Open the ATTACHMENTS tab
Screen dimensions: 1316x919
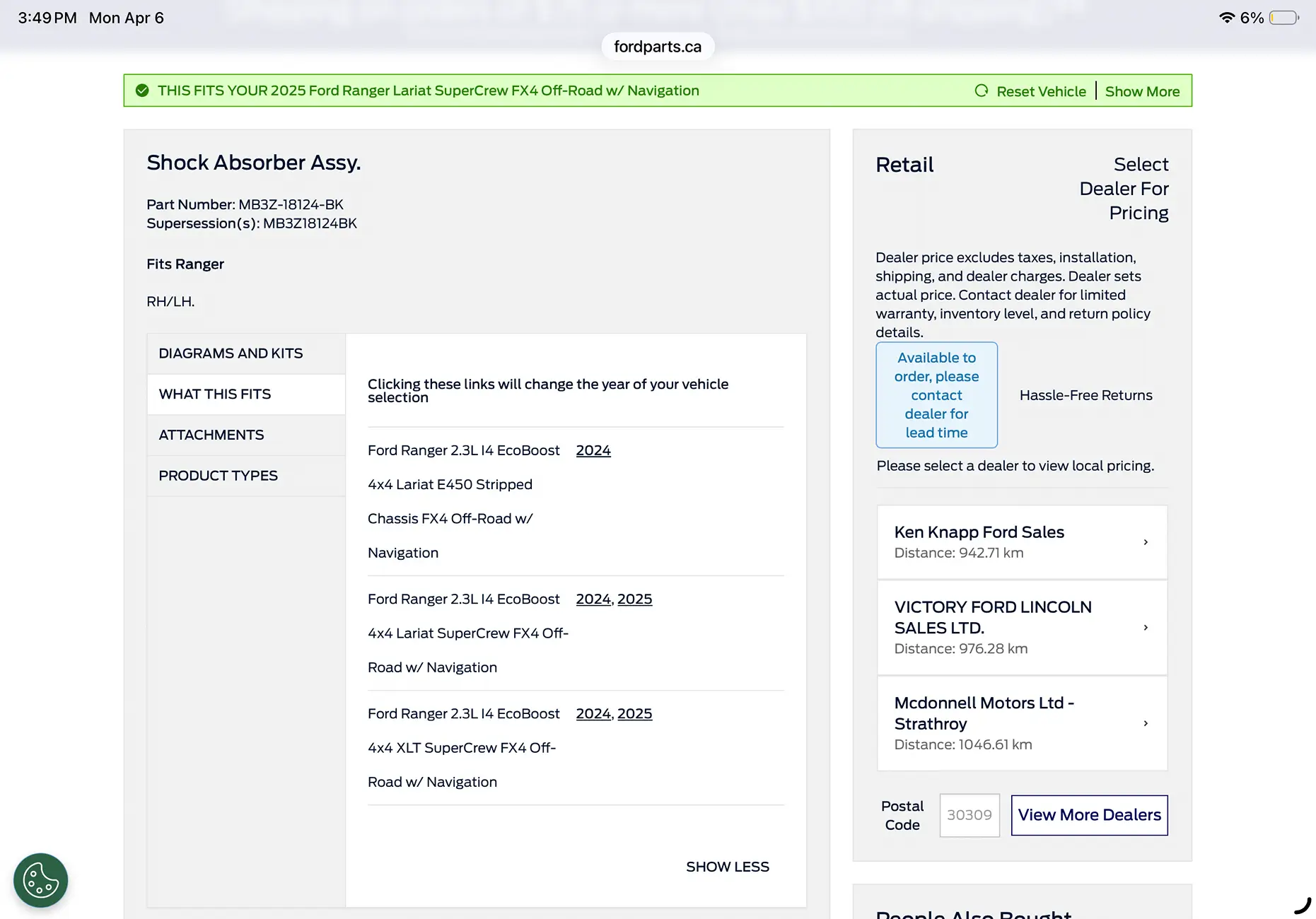click(246, 435)
